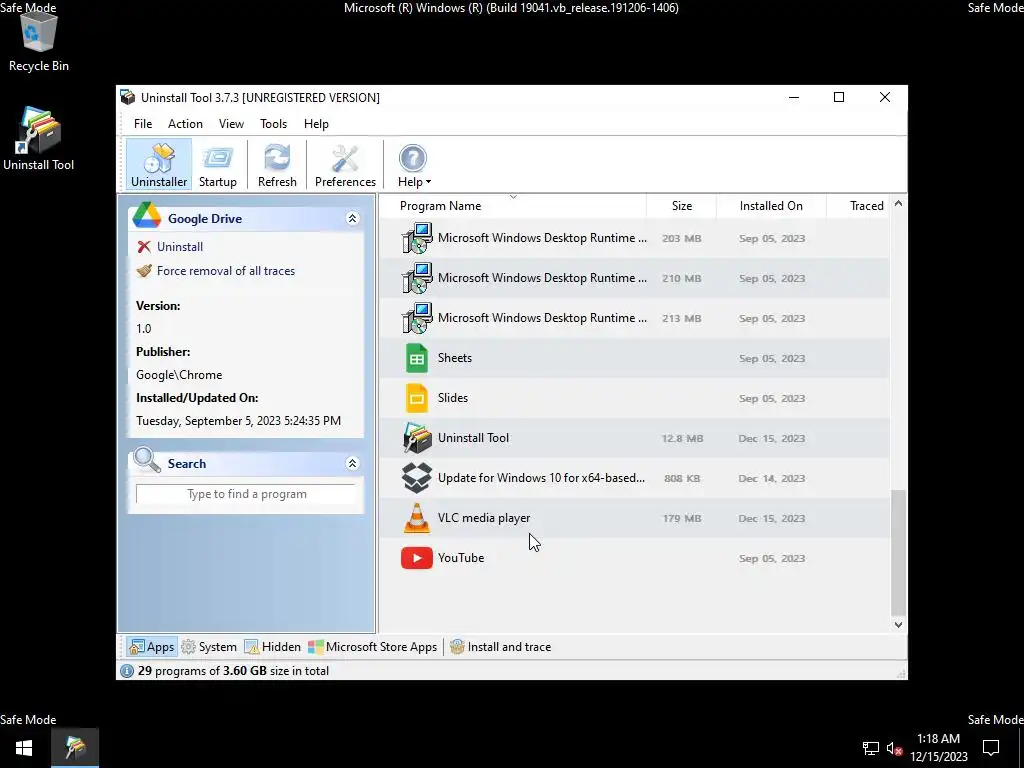Viewport: 1024px width, 768px height.
Task: Select icon of the 203 MB Desktop Runtime
Action: tap(417, 238)
